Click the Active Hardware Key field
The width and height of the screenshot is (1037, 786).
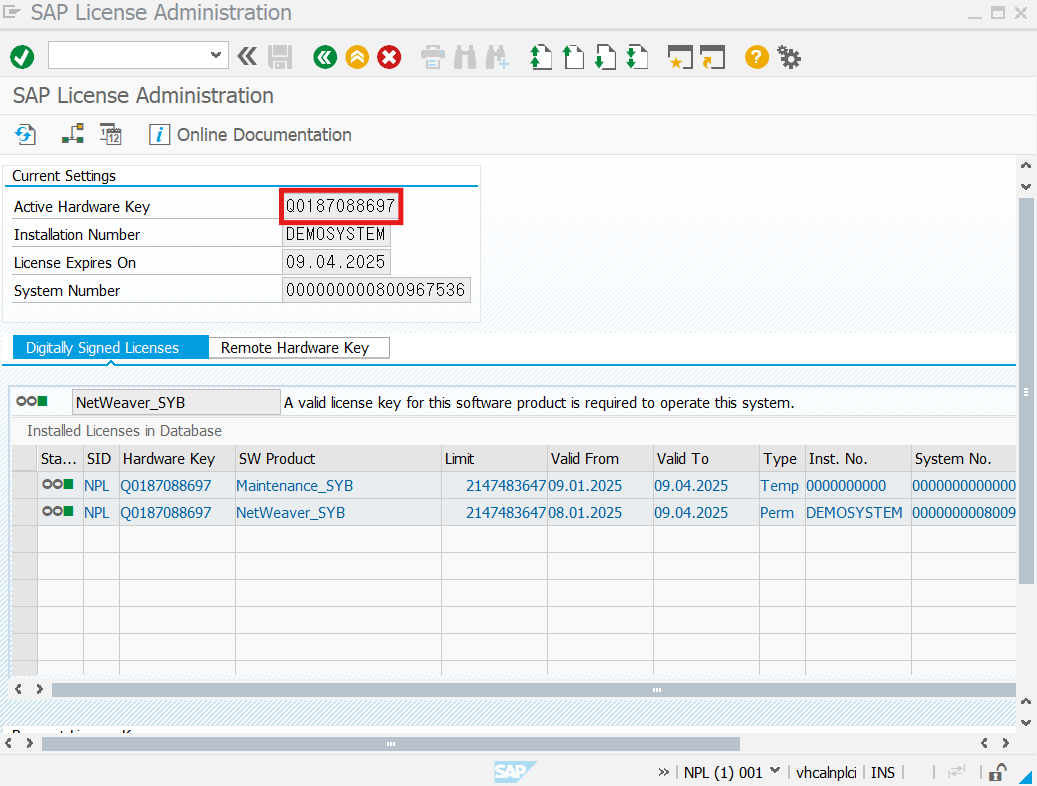point(341,206)
